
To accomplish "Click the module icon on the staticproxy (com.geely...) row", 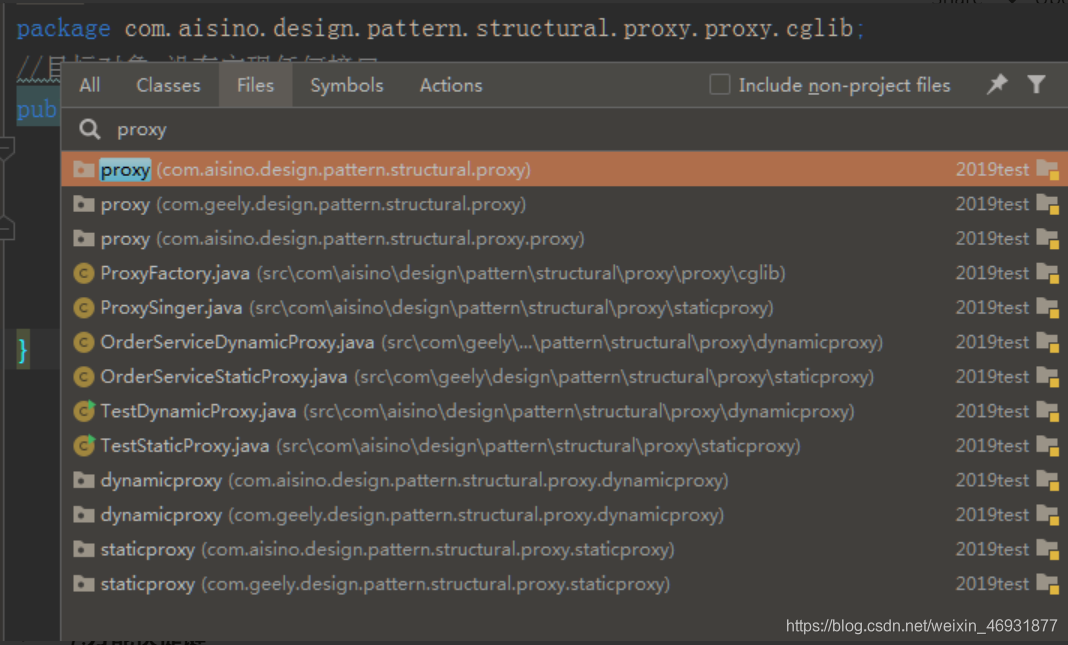I will [1048, 584].
